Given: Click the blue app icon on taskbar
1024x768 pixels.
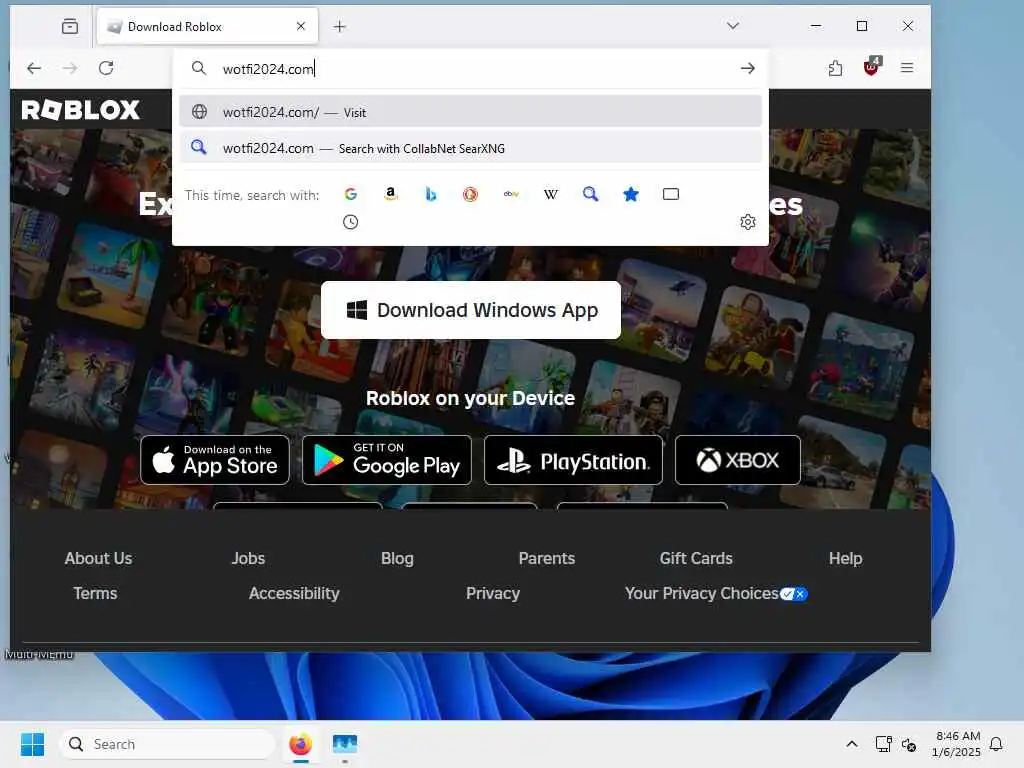Looking at the screenshot, I should (345, 744).
